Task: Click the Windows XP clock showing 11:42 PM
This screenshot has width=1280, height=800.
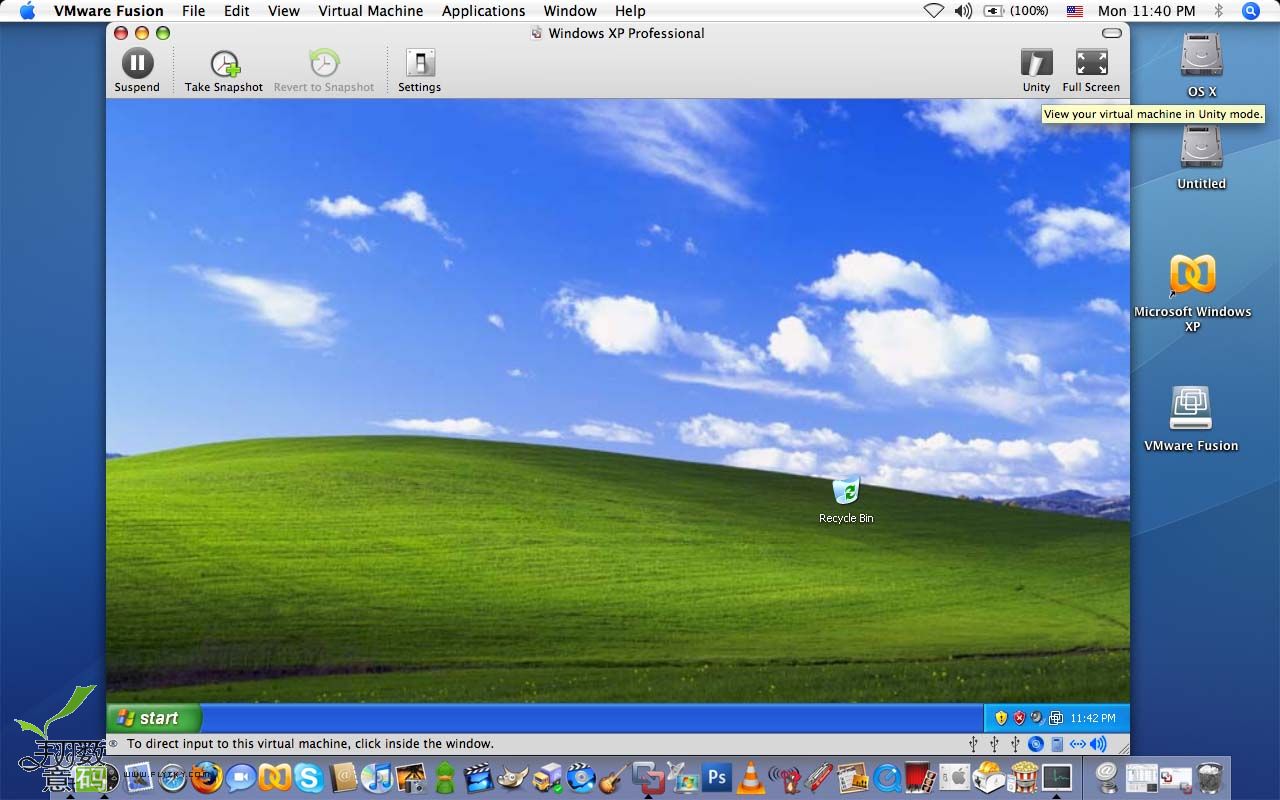Action: point(1093,718)
